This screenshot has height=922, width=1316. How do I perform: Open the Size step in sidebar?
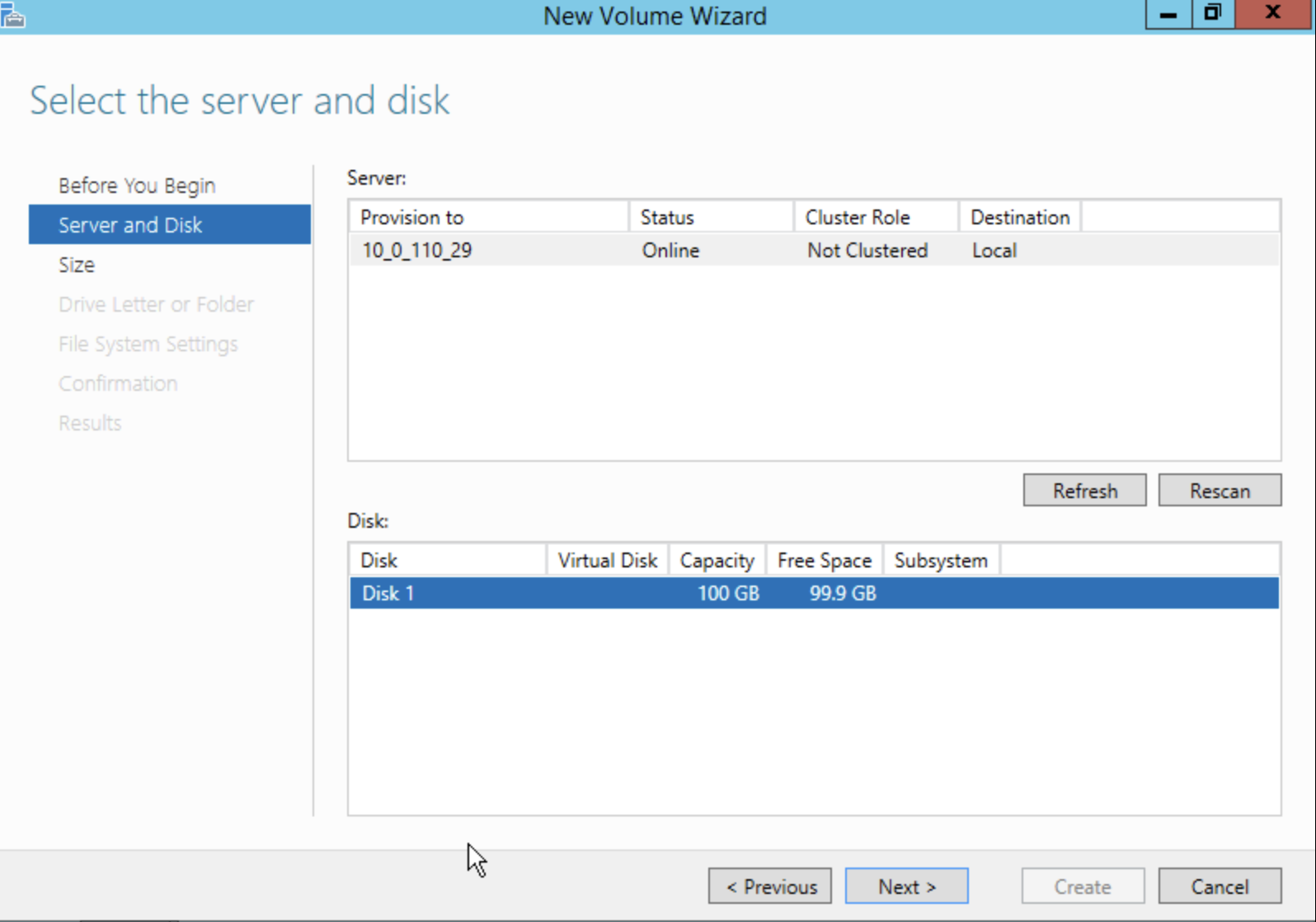tap(77, 265)
